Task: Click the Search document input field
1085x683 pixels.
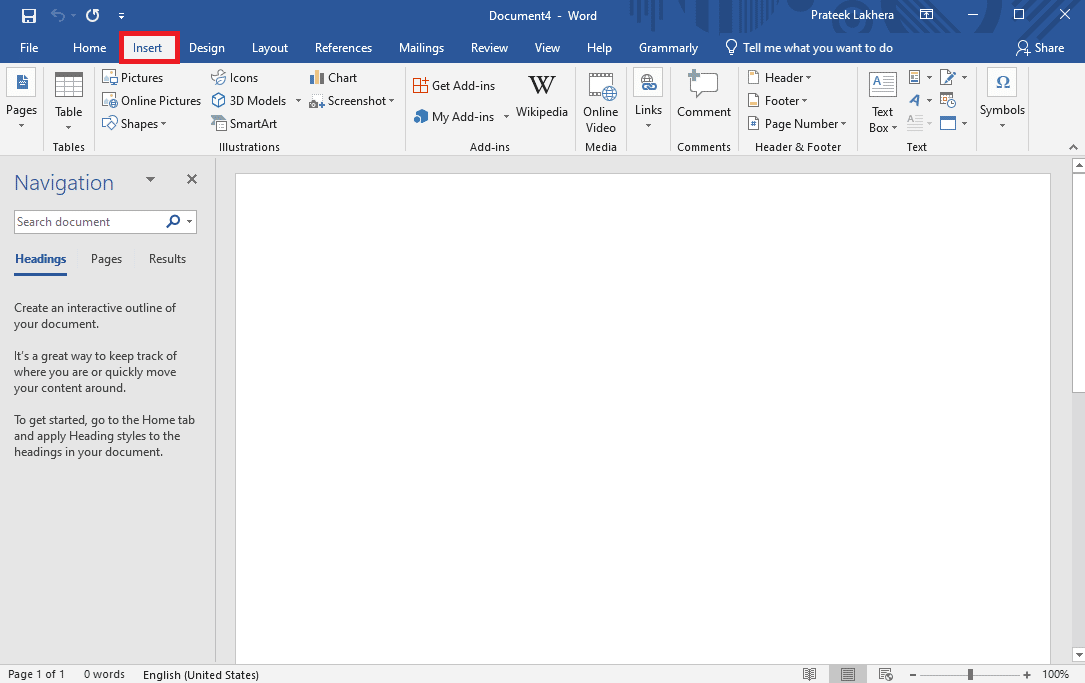Action: pyautogui.click(x=89, y=221)
